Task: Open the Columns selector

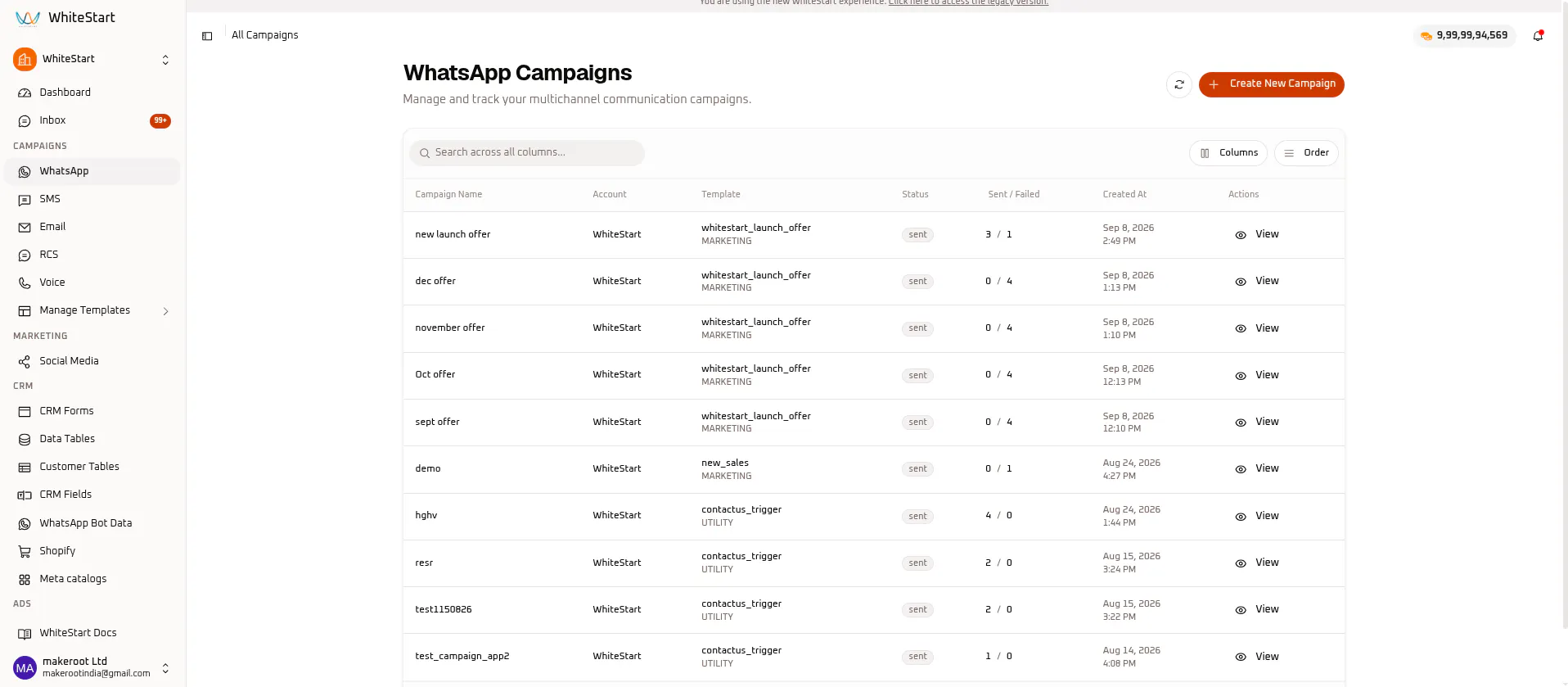Action: click(1228, 153)
